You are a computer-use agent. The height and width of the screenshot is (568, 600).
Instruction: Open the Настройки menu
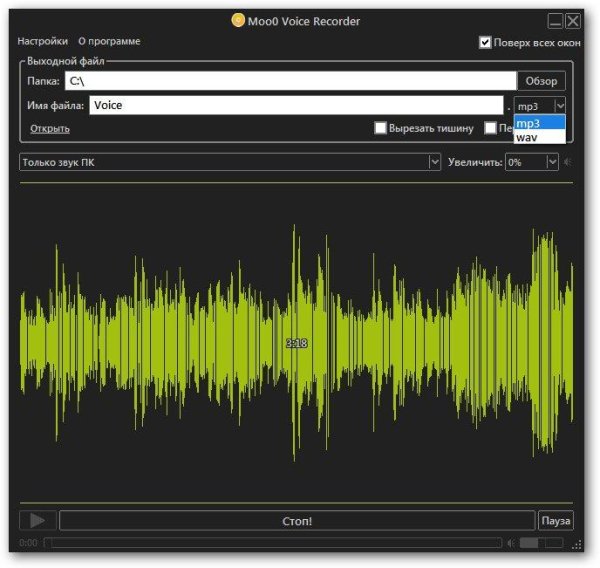click(x=42, y=41)
